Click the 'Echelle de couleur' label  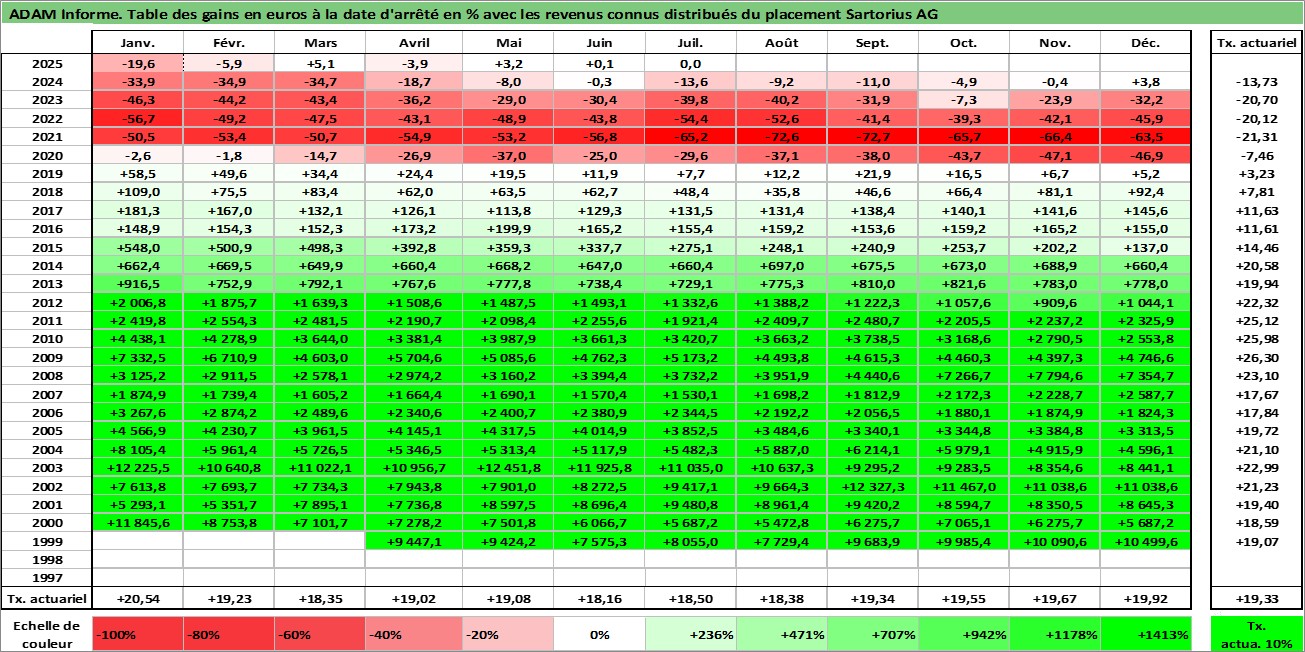tap(46, 634)
